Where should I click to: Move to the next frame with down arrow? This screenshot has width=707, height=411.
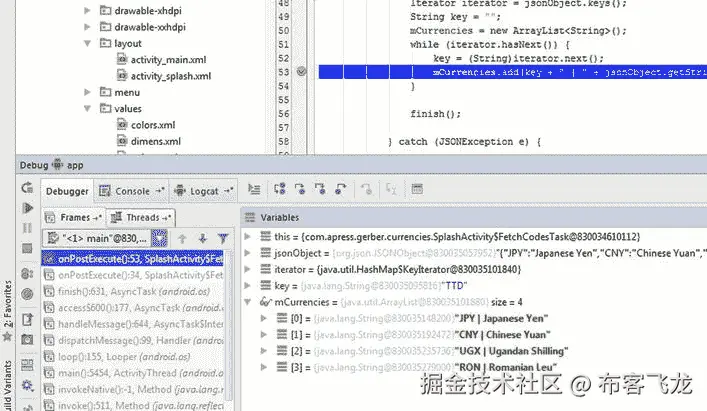tap(203, 238)
